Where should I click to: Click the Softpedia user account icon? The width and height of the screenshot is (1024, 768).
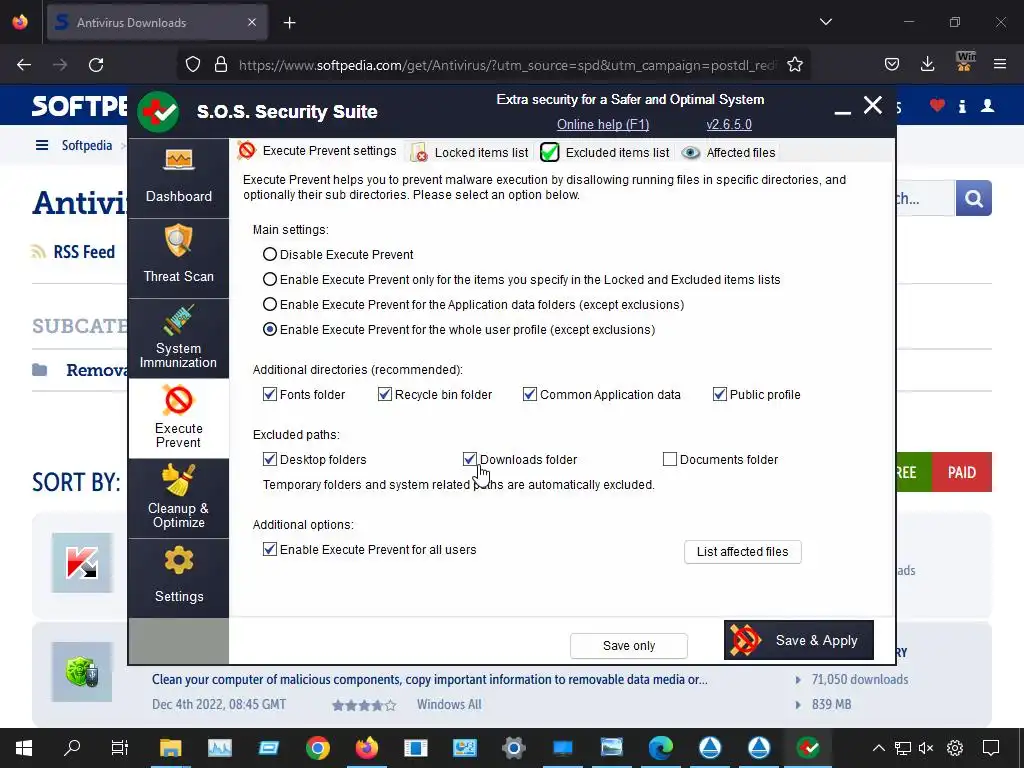tap(987, 106)
